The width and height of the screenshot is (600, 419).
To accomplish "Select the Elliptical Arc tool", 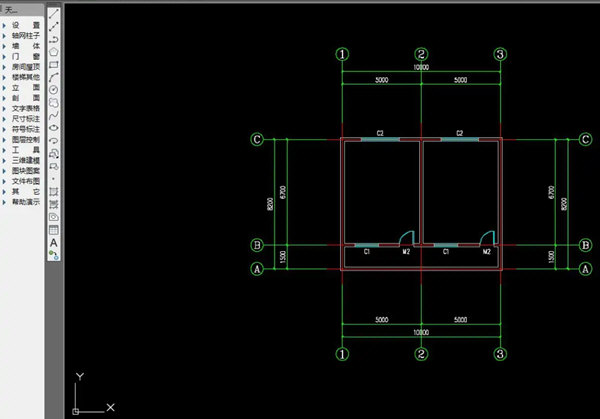I will coord(54,140).
